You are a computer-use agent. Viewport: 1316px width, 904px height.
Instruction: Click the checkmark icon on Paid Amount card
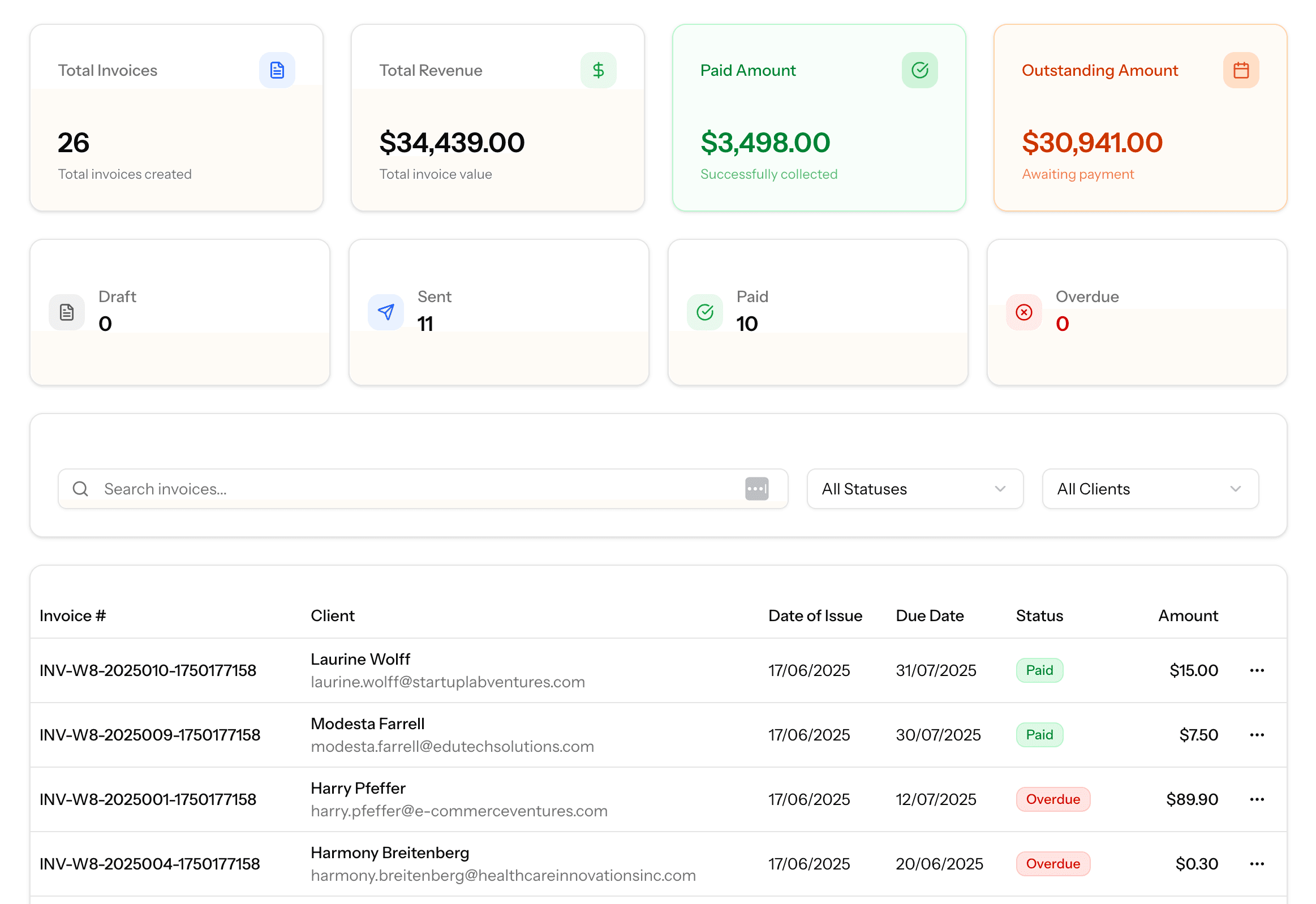coord(919,70)
